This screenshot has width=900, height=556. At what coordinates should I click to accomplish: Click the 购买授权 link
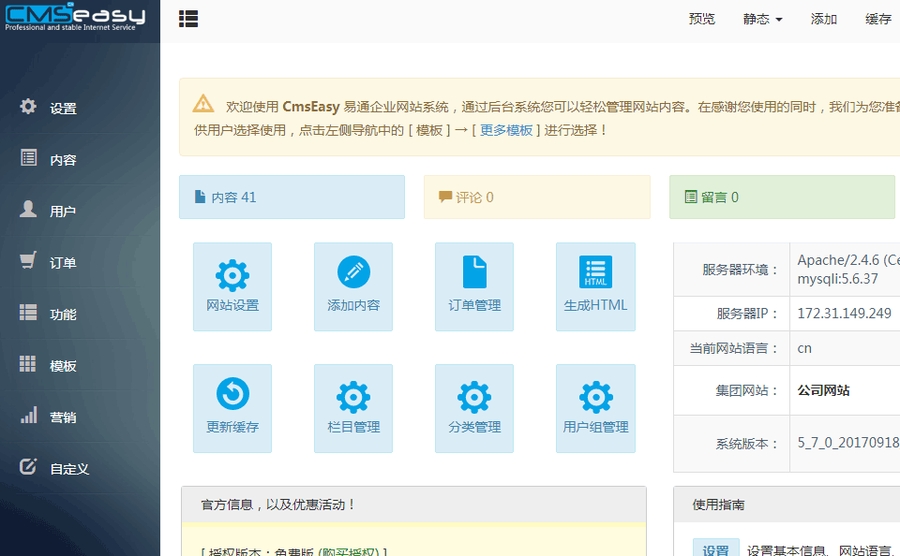pos(350,552)
